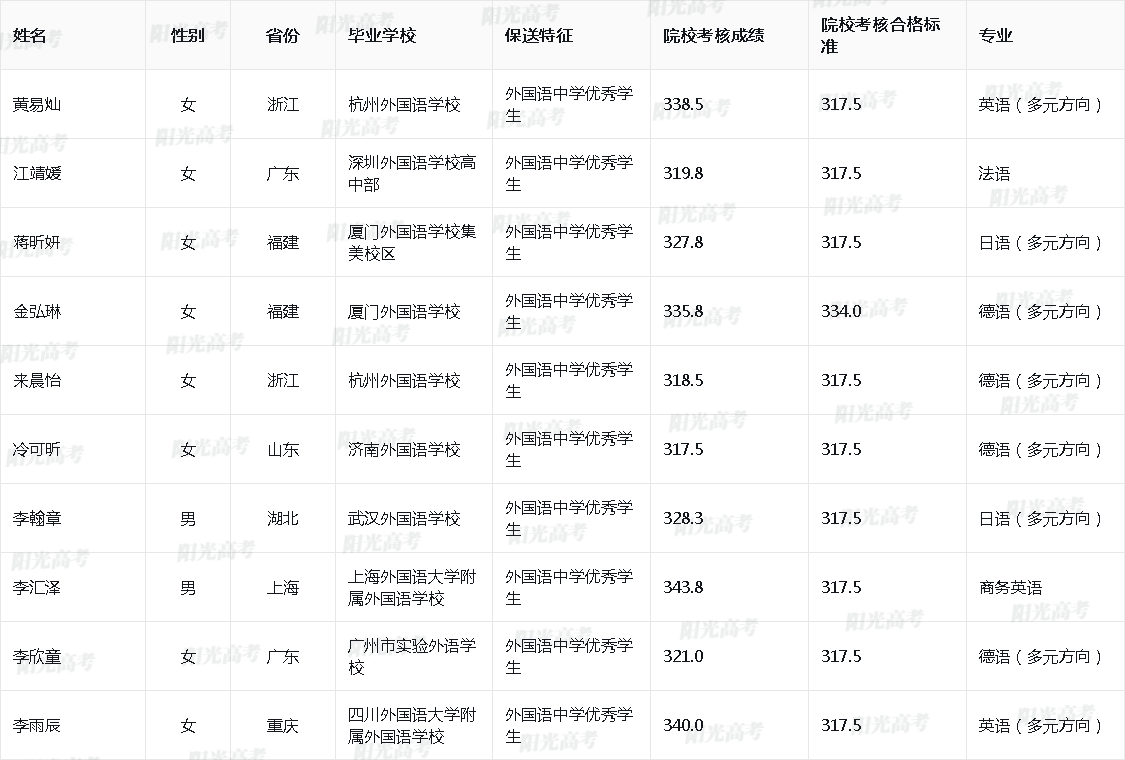This screenshot has height=760, width=1125.
Task: Click province 山东 in 冷可昕's row
Action: 283,449
